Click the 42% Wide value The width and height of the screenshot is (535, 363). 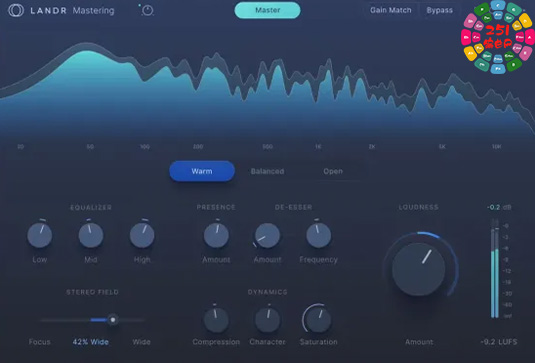(x=91, y=342)
